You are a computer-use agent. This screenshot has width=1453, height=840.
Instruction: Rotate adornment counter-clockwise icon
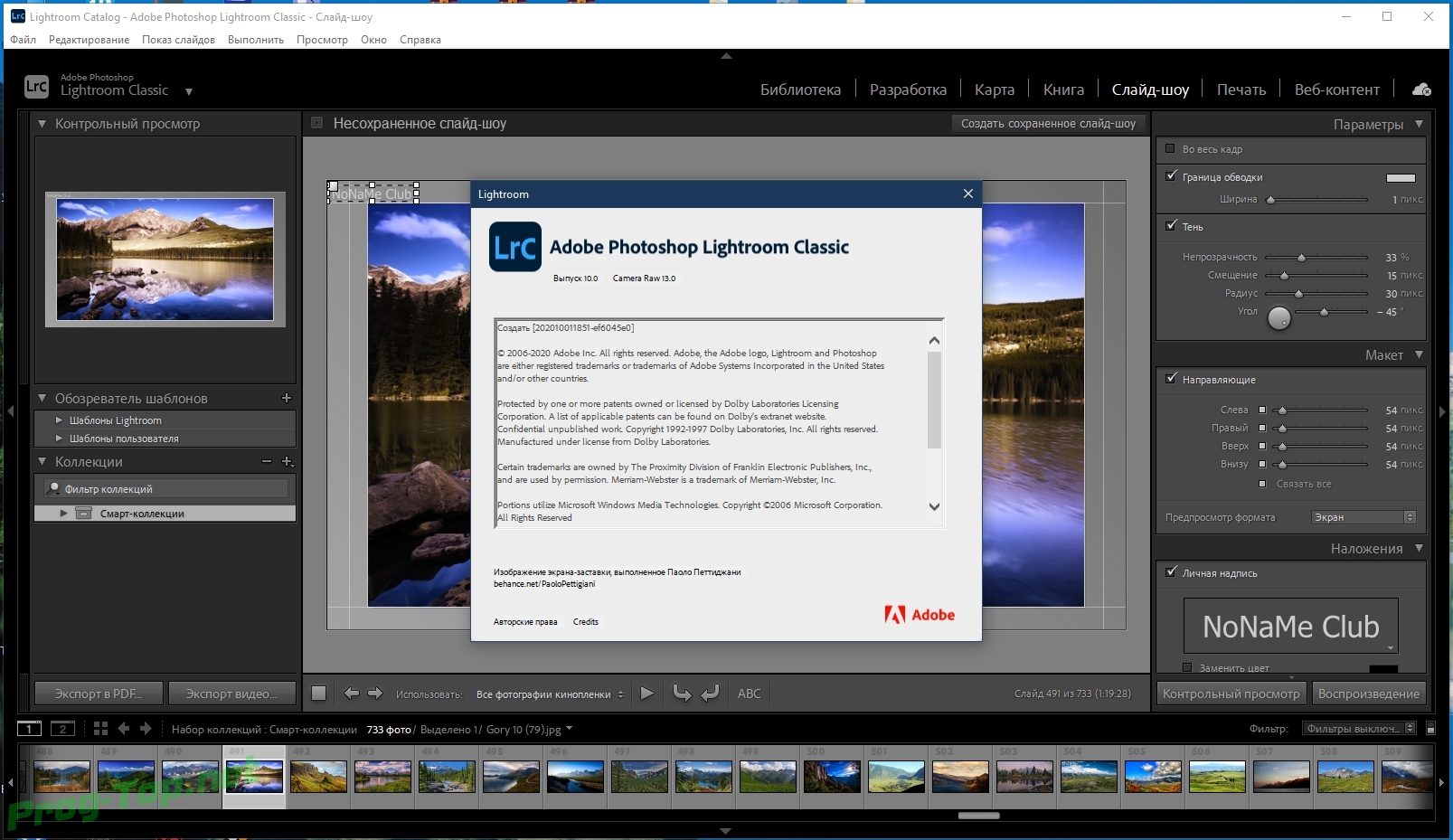pyautogui.click(x=682, y=694)
